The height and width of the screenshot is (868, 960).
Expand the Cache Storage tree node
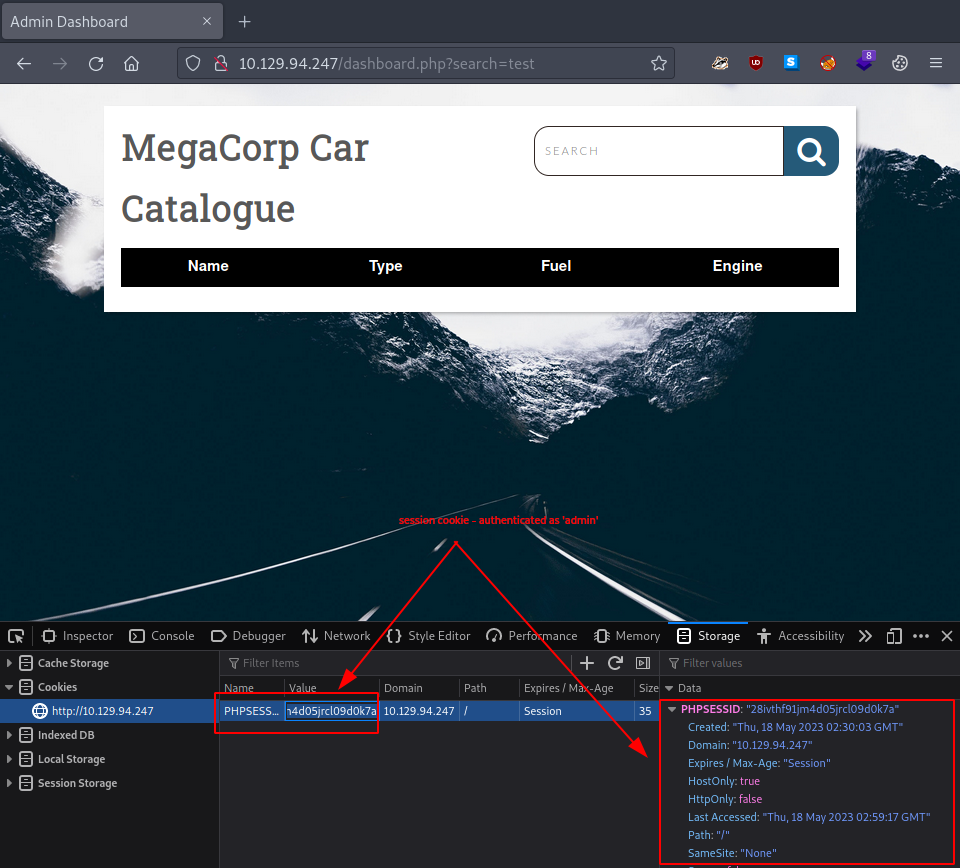pyautogui.click(x=10, y=663)
